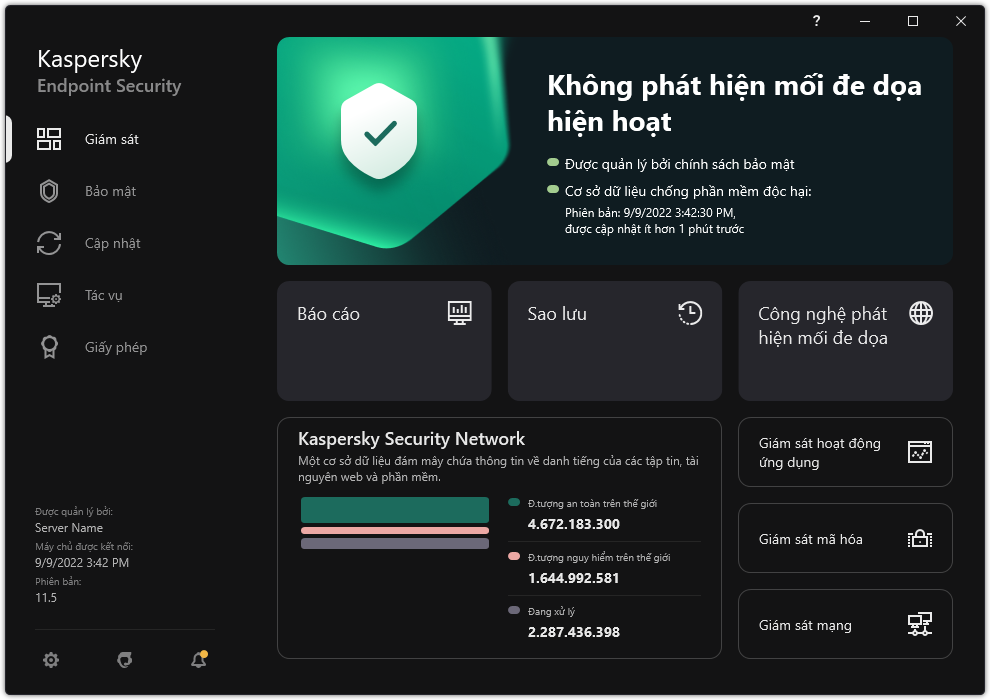
Task: Open the Cập nhật section
Action: 112,243
